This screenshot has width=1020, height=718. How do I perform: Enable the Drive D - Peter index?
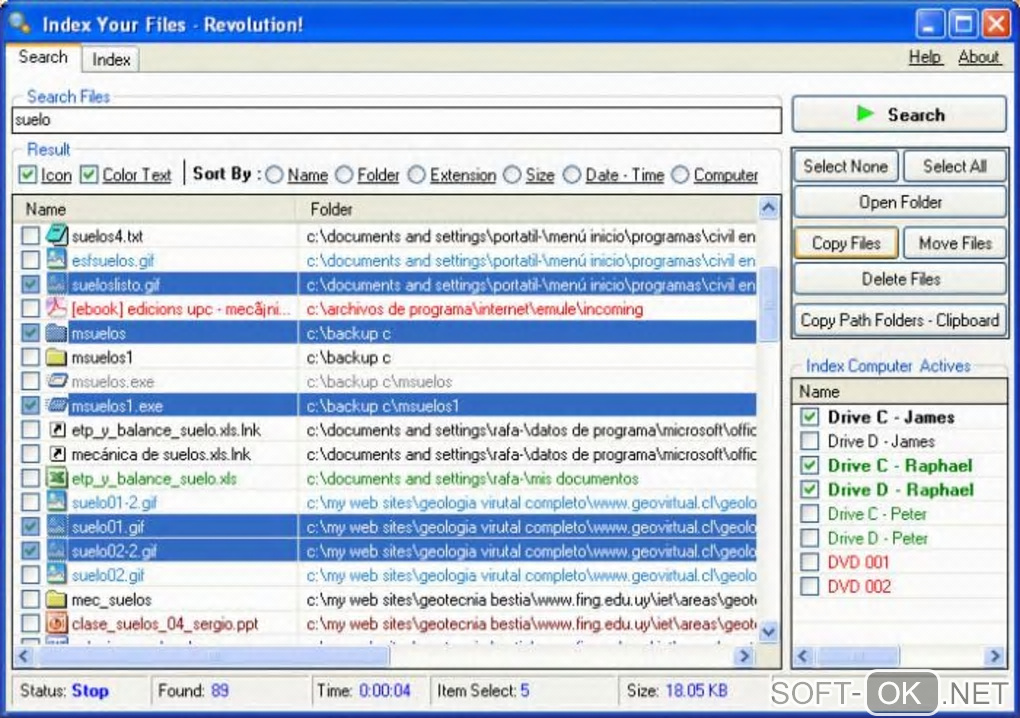(809, 538)
